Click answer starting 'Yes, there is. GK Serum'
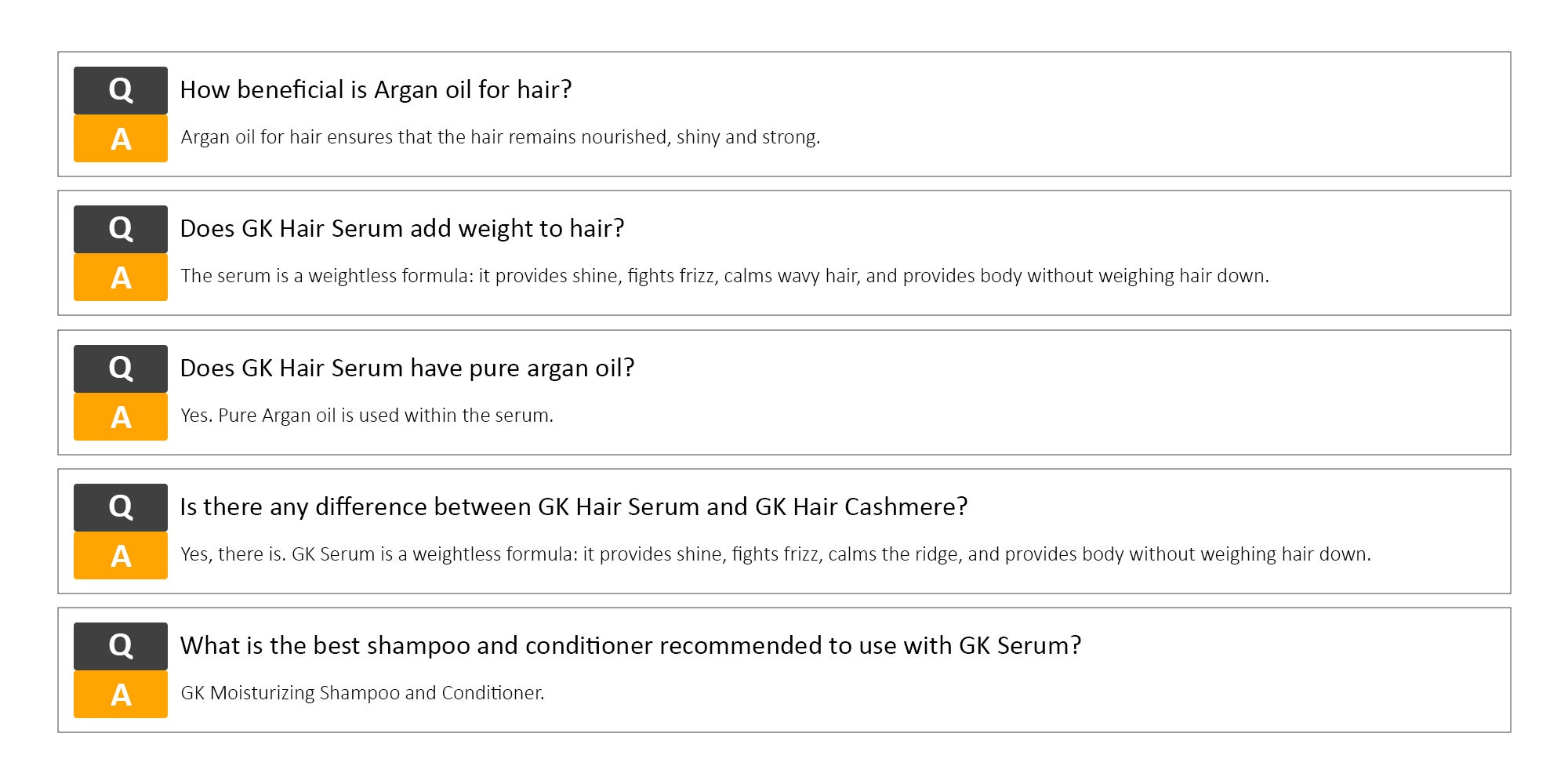Screen dimensions: 1568x784 tap(775, 554)
